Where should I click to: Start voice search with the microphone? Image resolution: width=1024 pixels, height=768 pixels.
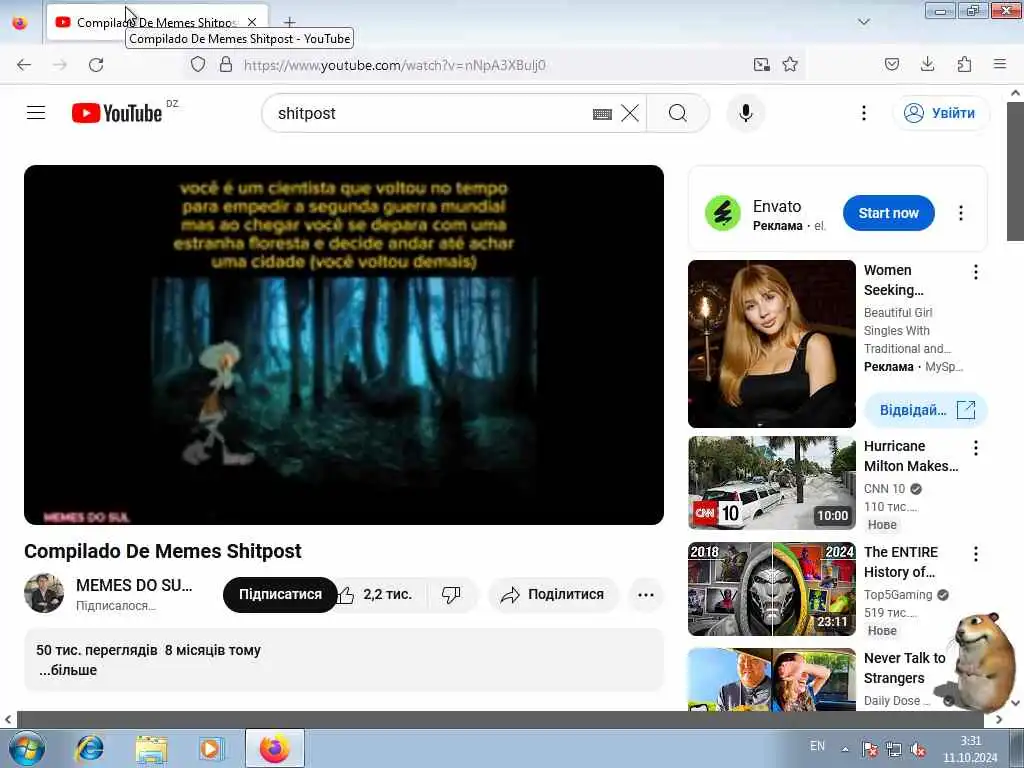tap(746, 113)
